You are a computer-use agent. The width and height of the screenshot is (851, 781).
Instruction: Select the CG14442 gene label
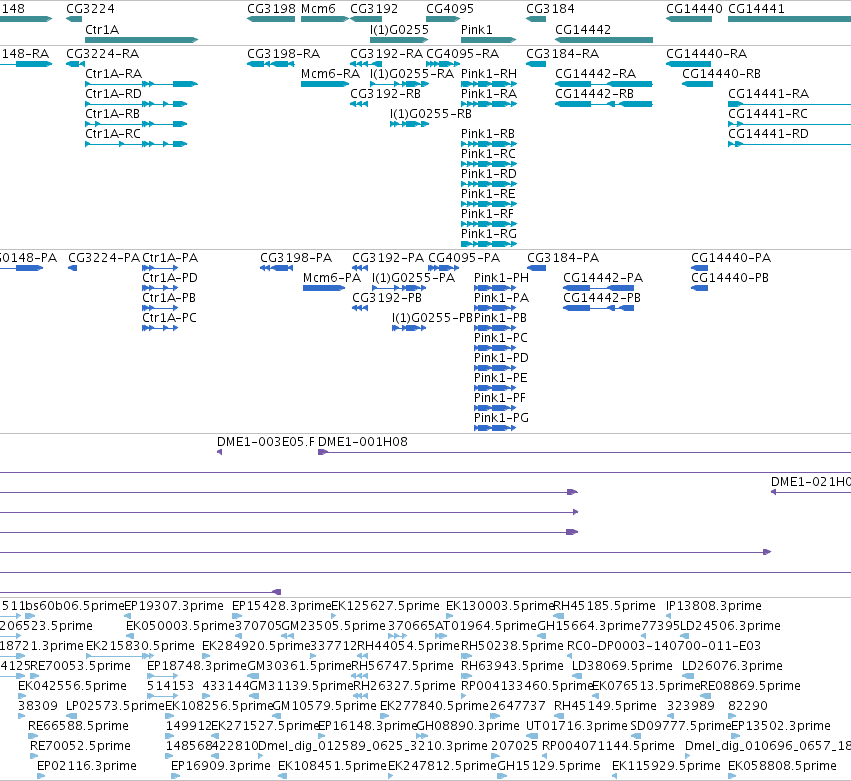point(583,29)
